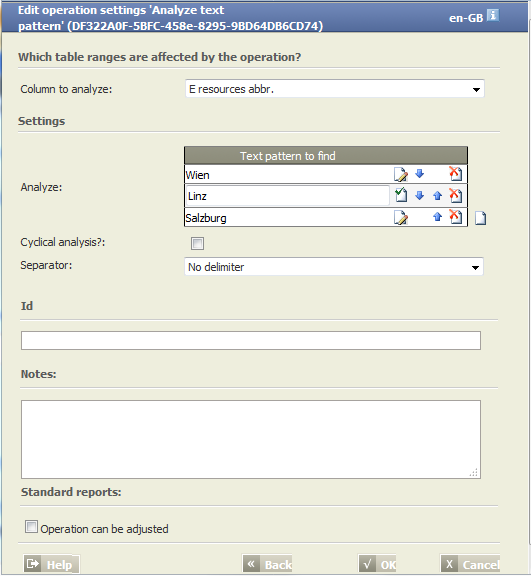Screen dimensions: 531x576
Task: Edit the Salzburg text pattern row
Action: [401, 217]
